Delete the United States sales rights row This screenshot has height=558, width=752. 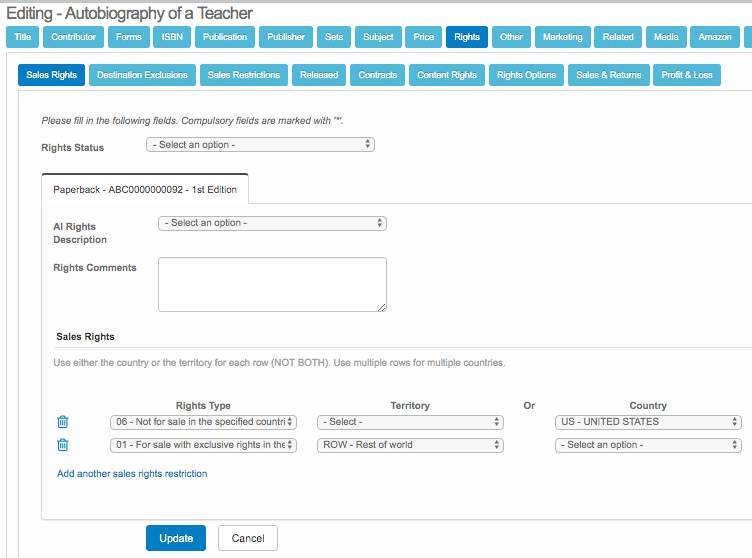point(63,422)
